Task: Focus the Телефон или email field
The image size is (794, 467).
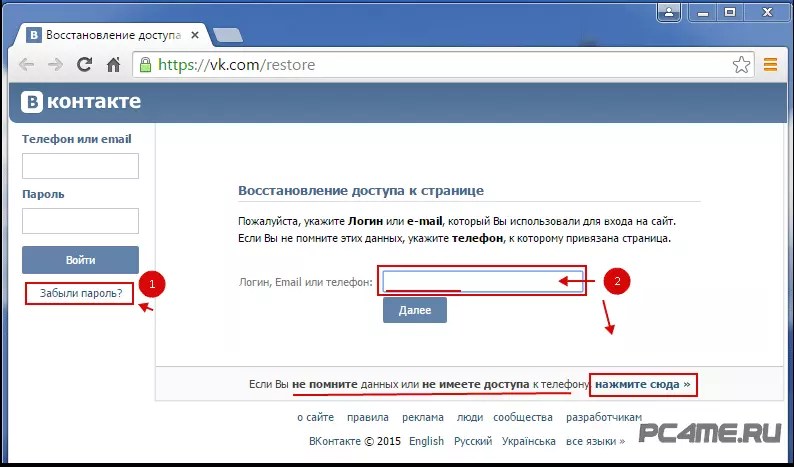Action: click(80, 166)
